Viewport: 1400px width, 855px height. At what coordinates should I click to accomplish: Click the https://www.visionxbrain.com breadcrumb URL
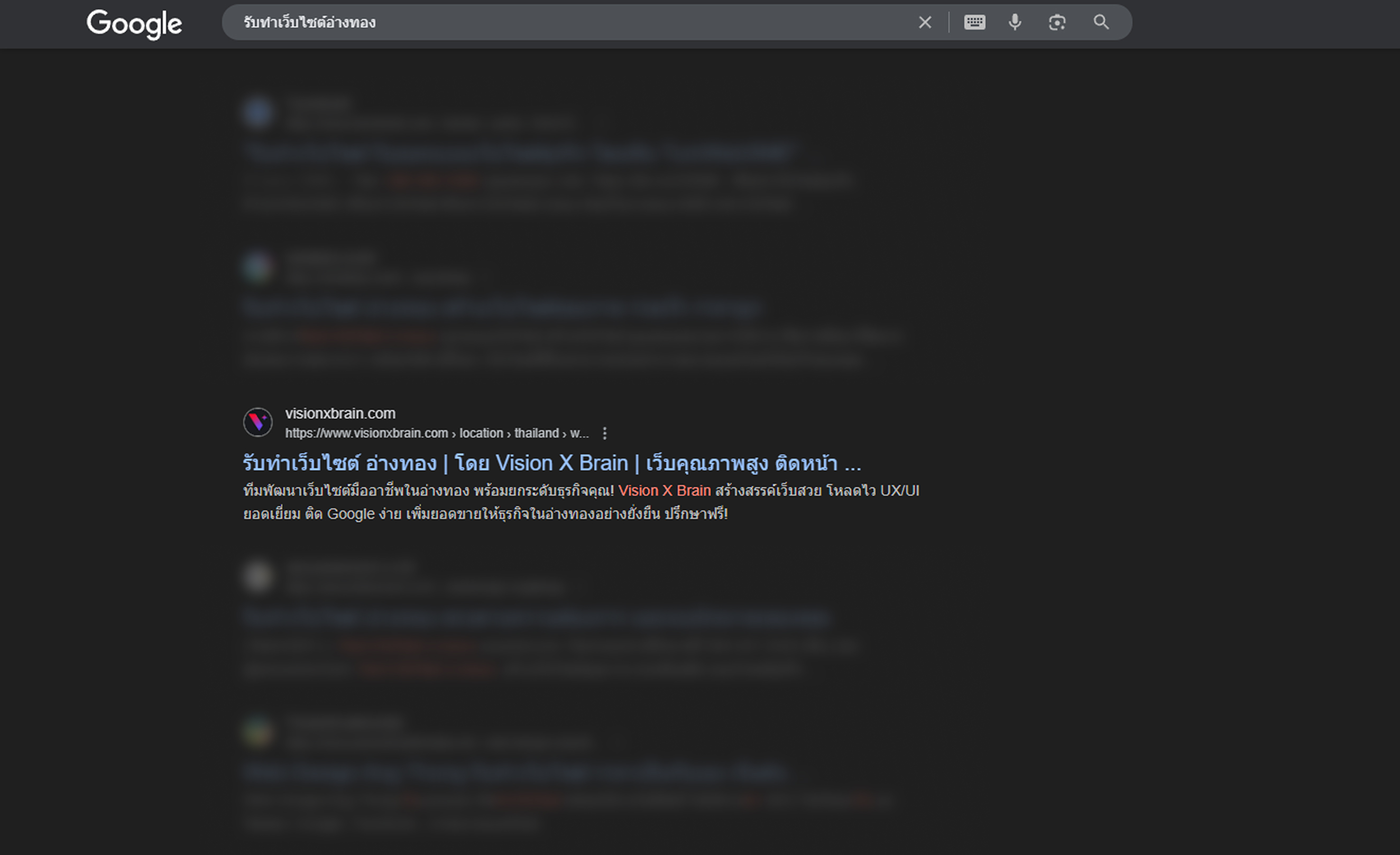tap(436, 433)
